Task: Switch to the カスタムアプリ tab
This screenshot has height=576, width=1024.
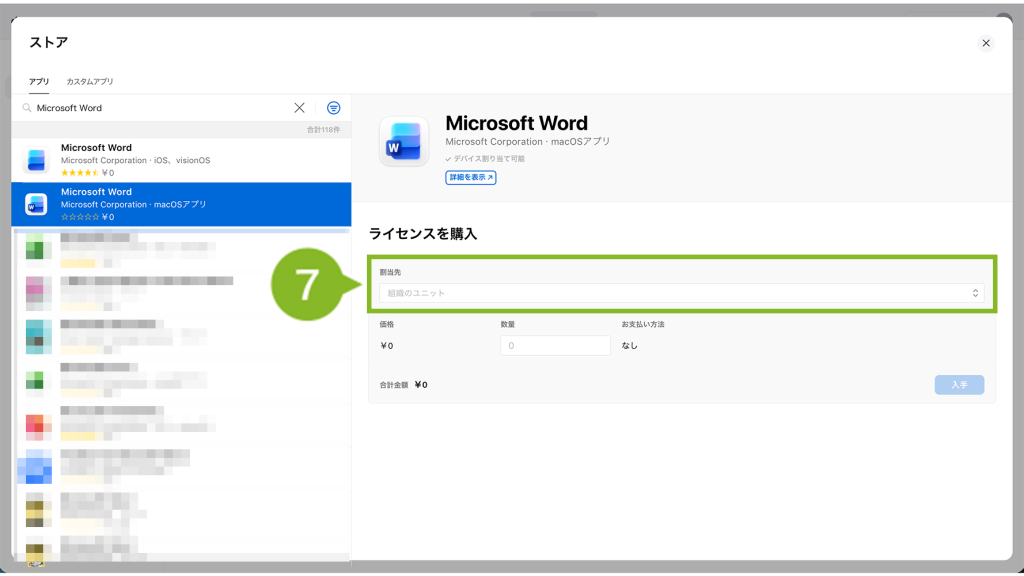Action: [x=89, y=82]
